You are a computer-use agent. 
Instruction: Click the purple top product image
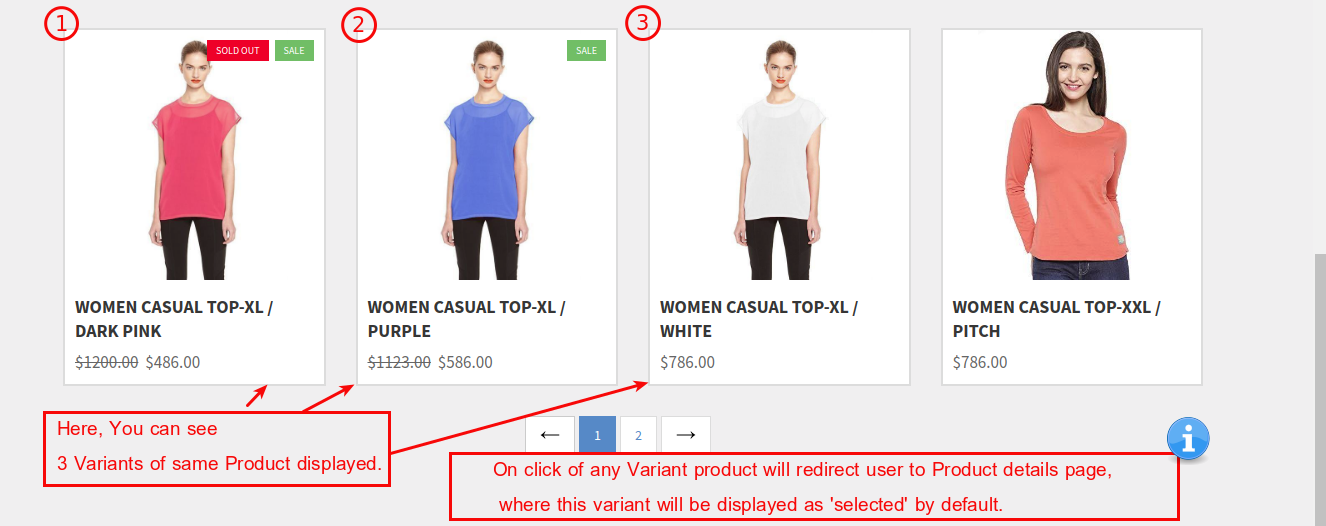pos(487,159)
